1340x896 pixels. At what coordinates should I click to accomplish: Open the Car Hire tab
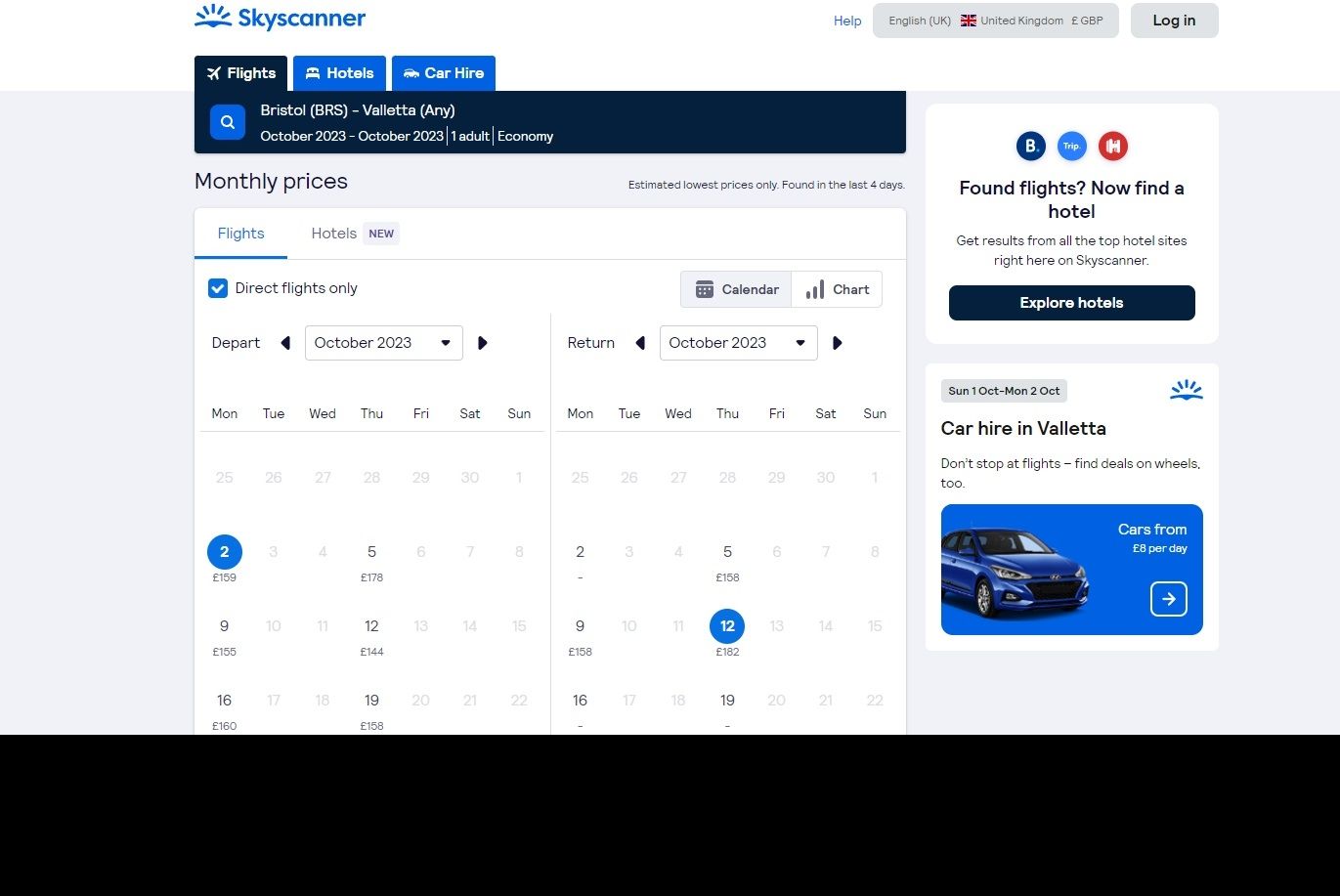[444, 72]
